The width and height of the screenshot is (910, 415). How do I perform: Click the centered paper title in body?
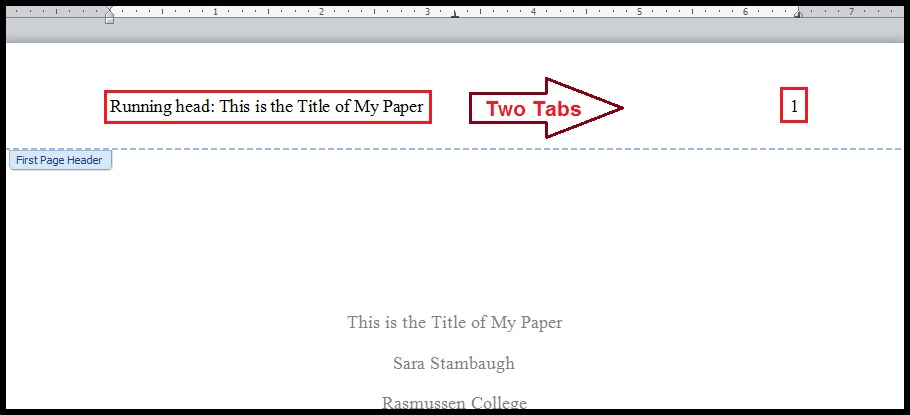tap(454, 322)
